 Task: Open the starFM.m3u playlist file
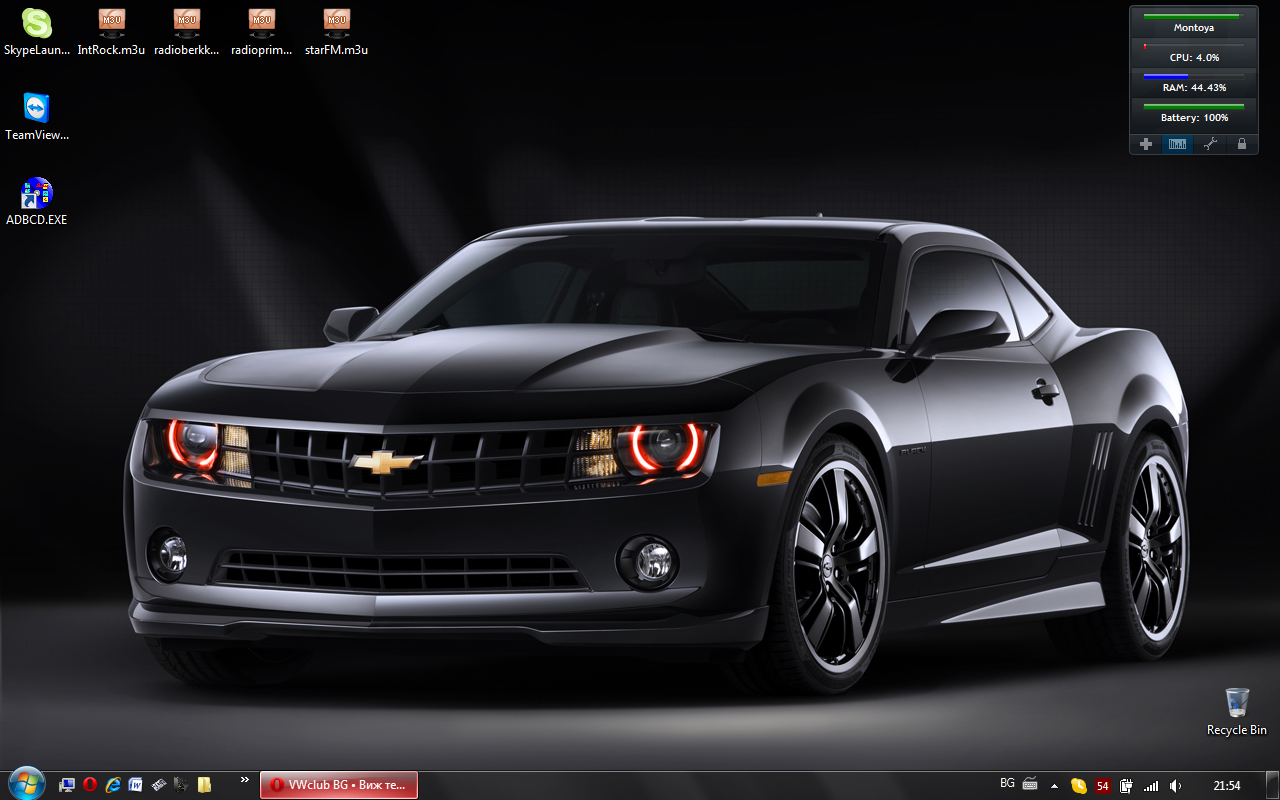point(336,31)
